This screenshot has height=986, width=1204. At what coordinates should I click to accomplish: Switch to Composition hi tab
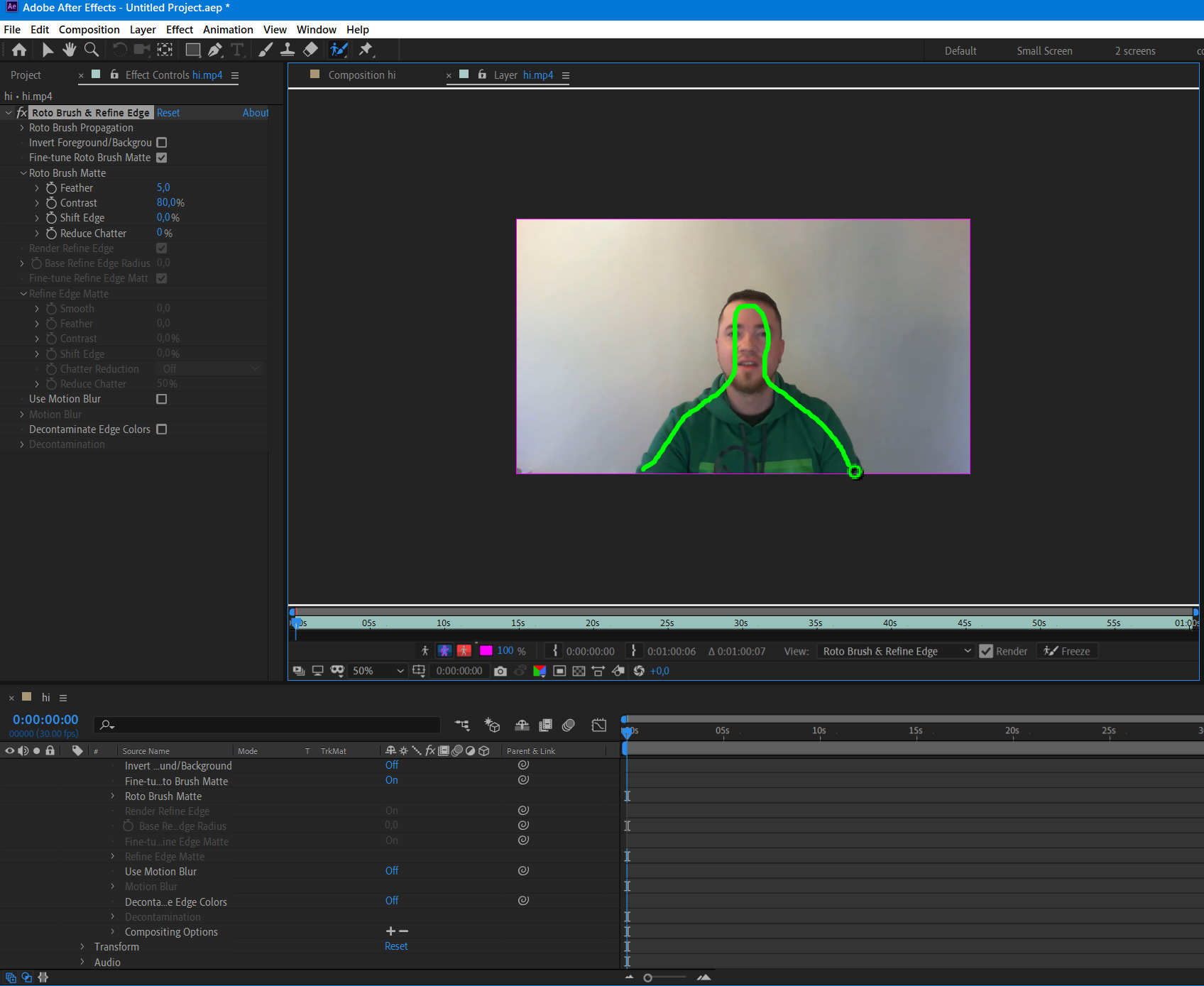362,75
